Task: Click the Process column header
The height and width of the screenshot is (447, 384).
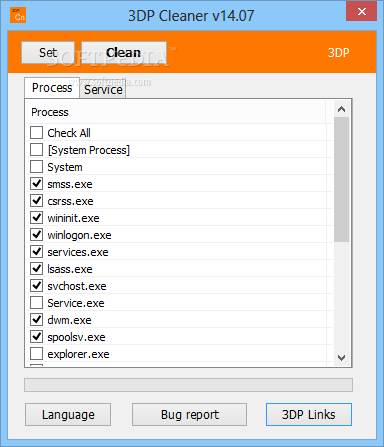Action: click(x=175, y=112)
